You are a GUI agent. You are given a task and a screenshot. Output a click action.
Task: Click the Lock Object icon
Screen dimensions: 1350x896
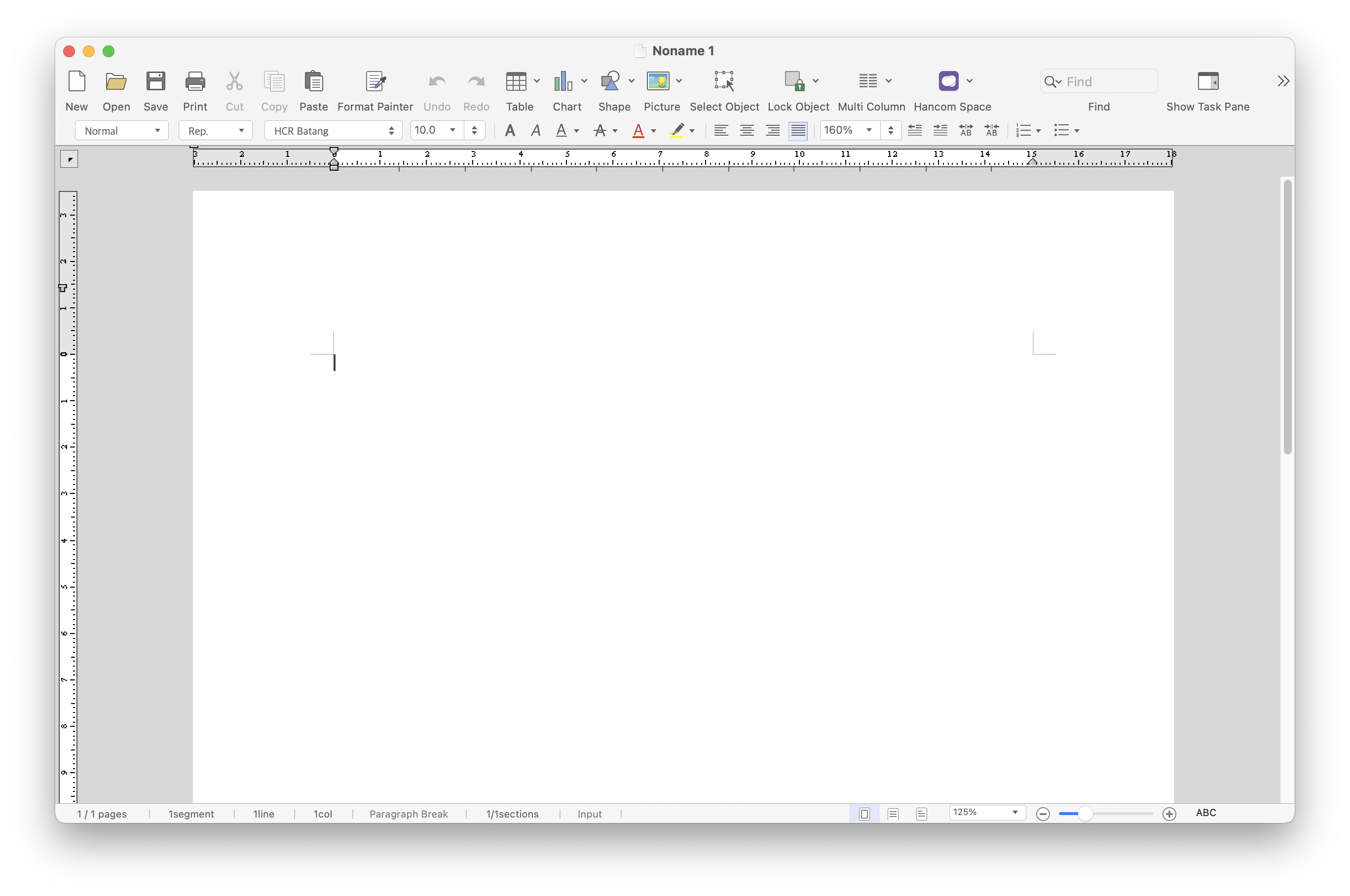click(794, 82)
